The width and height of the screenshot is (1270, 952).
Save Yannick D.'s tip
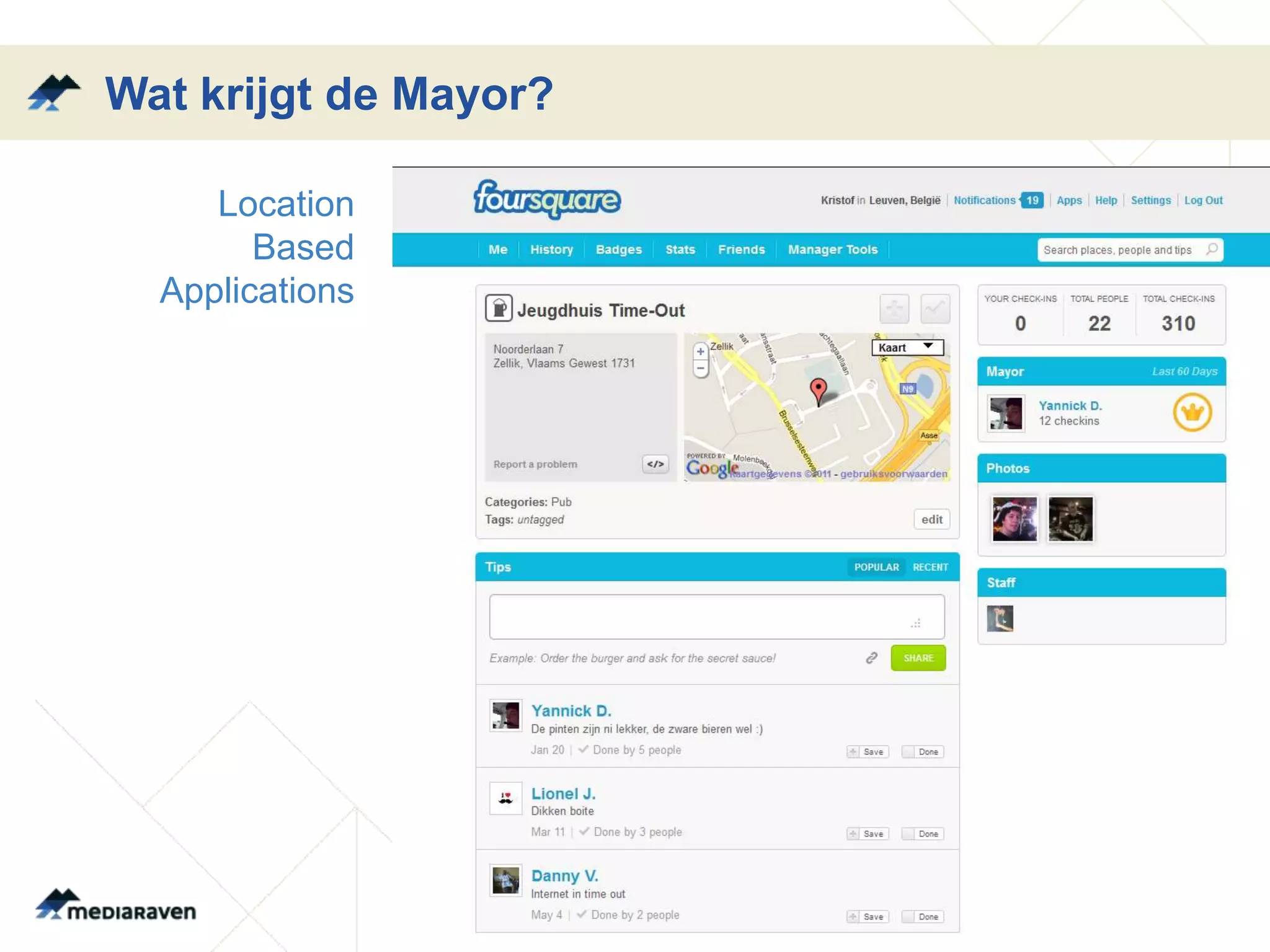tap(868, 752)
